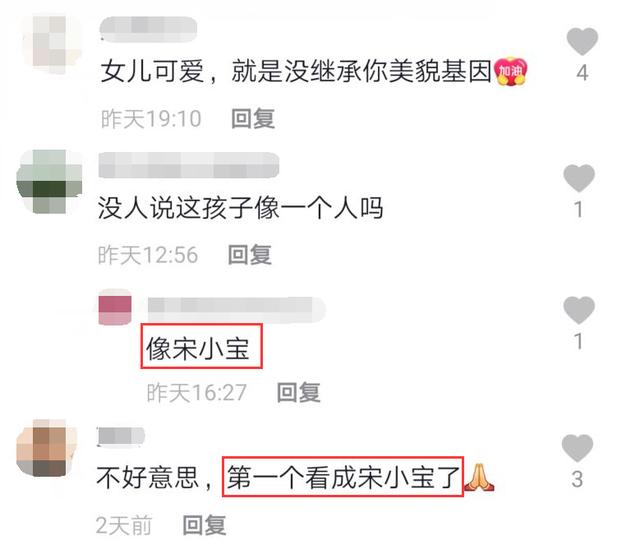Like the reply '像宋小宝'
The width and height of the screenshot is (640, 554).
coord(579,310)
